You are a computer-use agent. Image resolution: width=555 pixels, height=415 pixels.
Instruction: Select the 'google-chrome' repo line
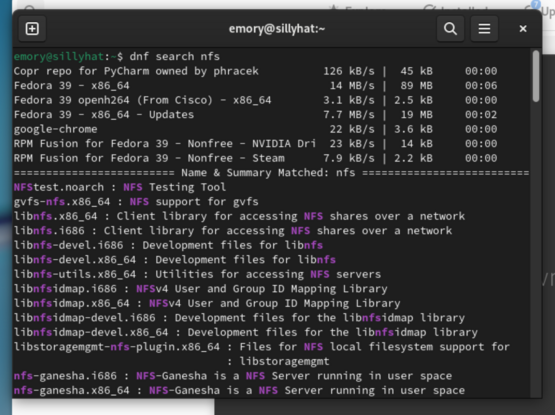click(x=255, y=129)
